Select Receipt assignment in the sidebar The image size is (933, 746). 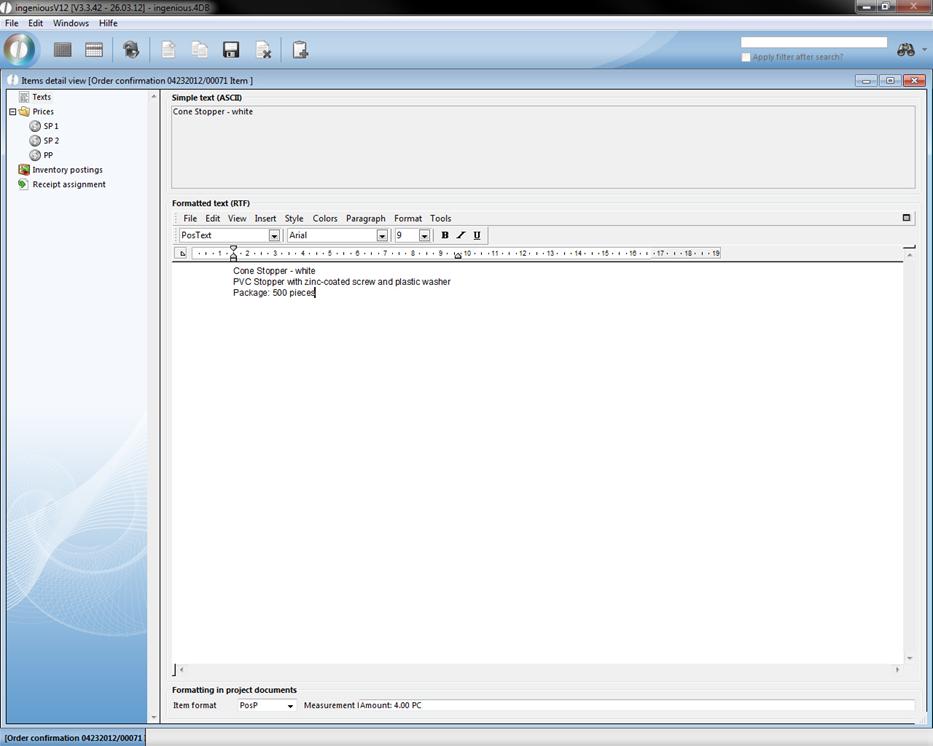68,184
